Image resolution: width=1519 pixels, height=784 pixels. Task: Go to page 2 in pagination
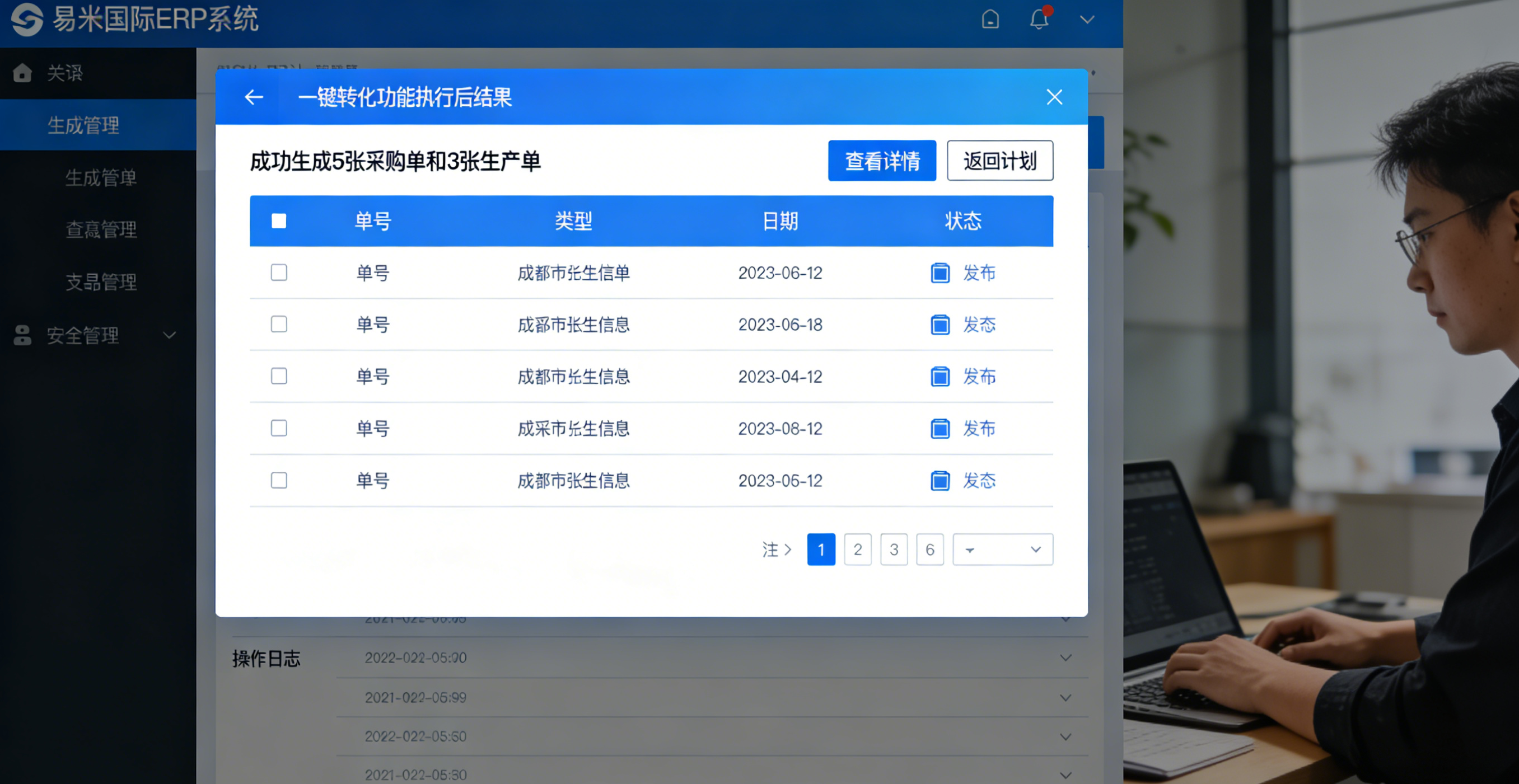(x=857, y=550)
